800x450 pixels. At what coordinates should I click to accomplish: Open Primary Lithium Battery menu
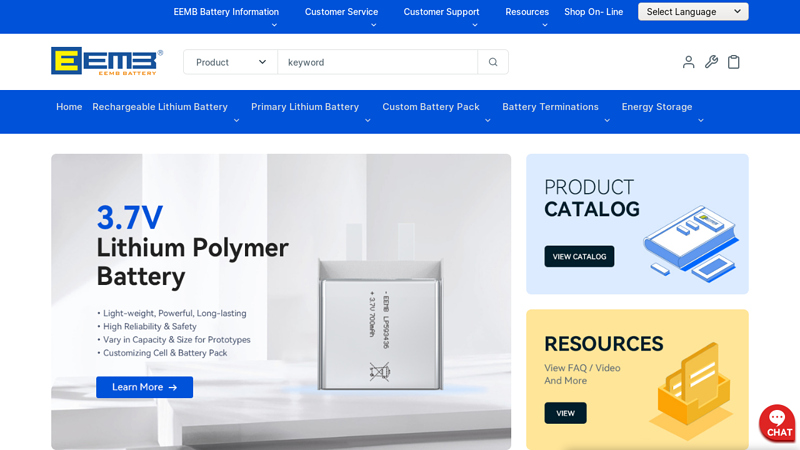(x=305, y=107)
